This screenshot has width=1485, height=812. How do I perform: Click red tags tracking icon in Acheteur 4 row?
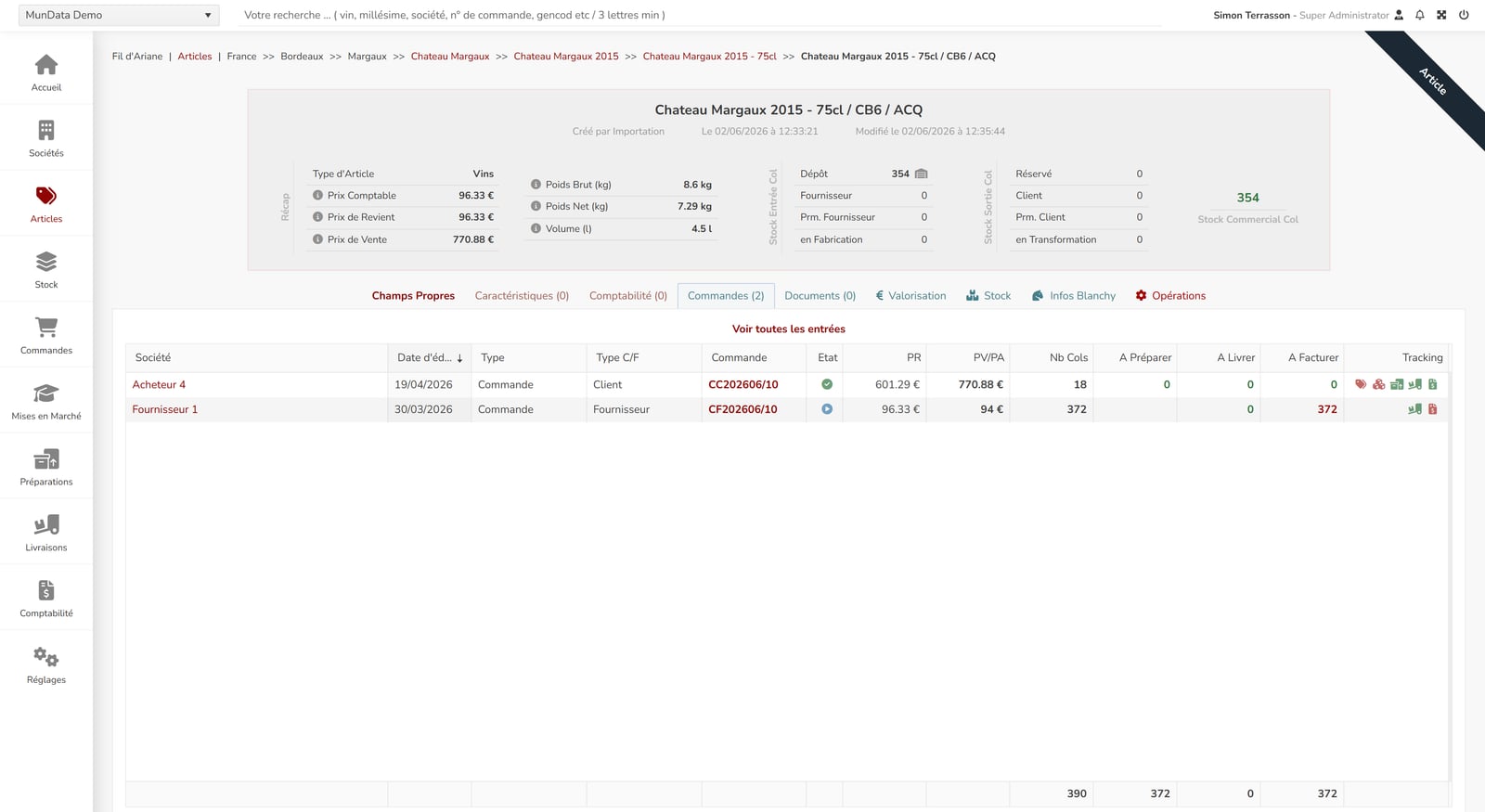tap(1361, 384)
